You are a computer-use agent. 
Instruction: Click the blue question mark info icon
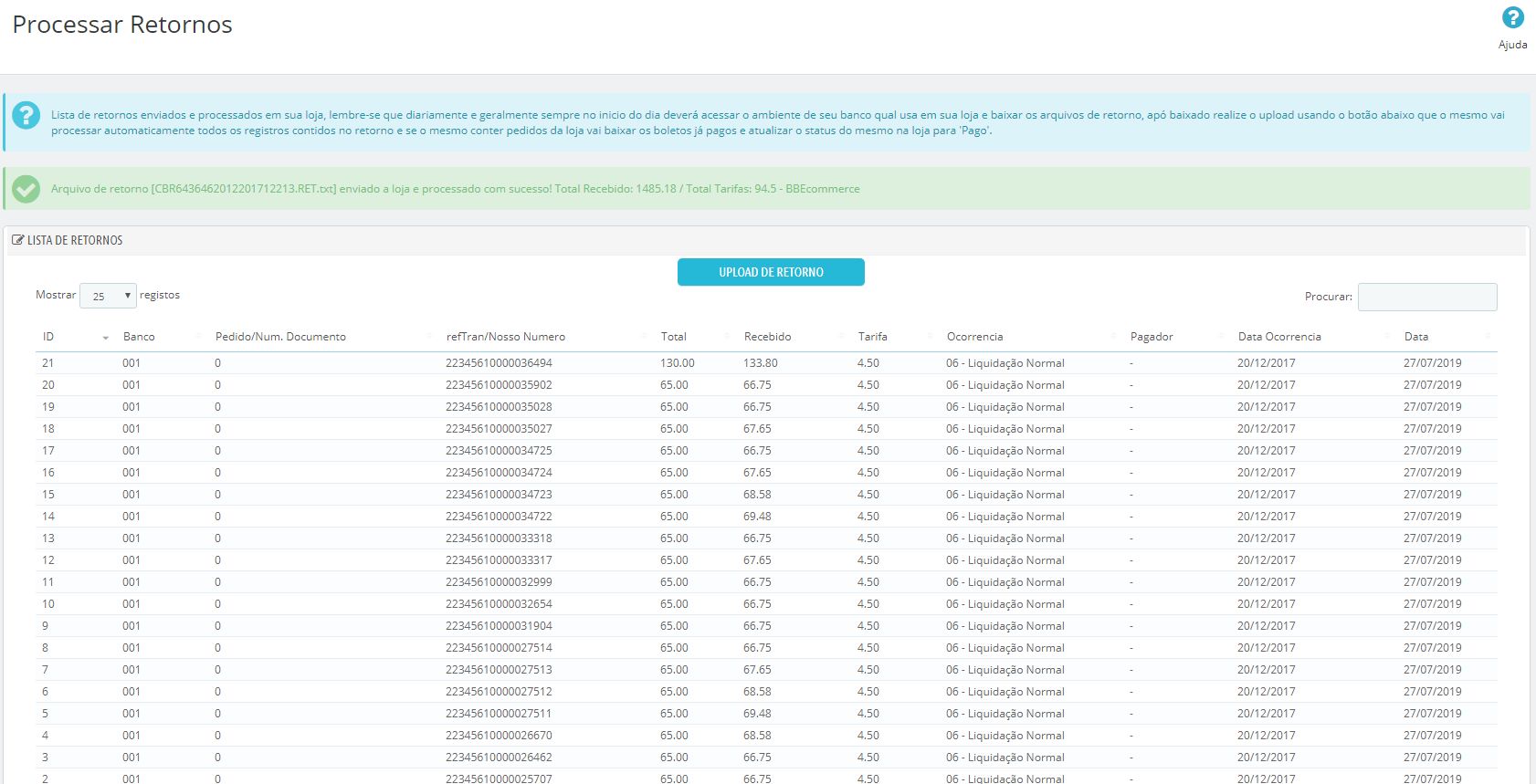click(x=26, y=116)
